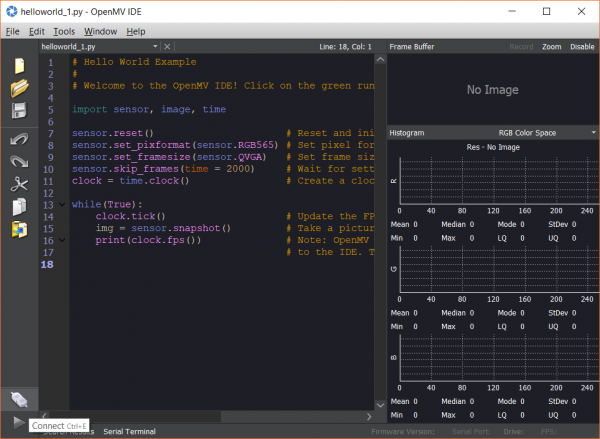Toggle Zoom in Frame Buffer header
The width and height of the screenshot is (600, 439).
coord(551,47)
